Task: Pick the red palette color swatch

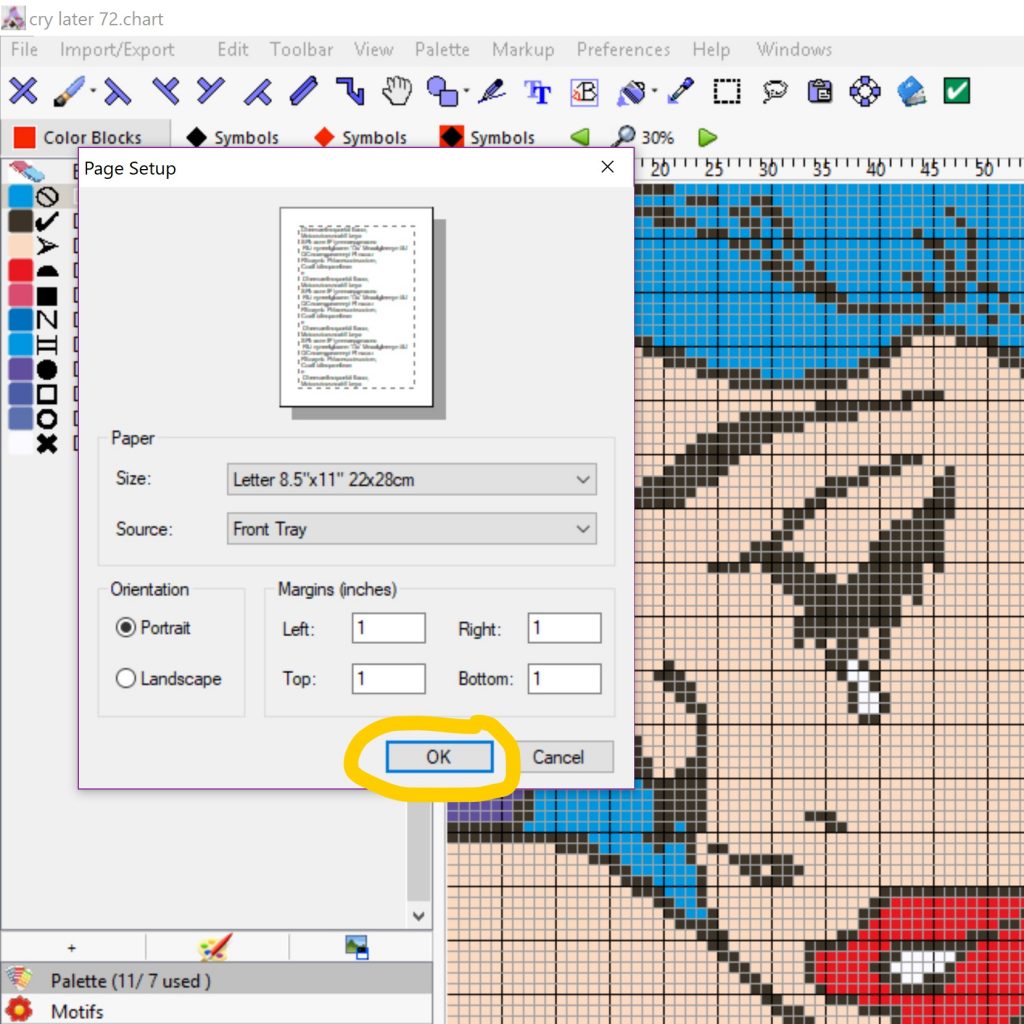Action: pyautogui.click(x=21, y=270)
